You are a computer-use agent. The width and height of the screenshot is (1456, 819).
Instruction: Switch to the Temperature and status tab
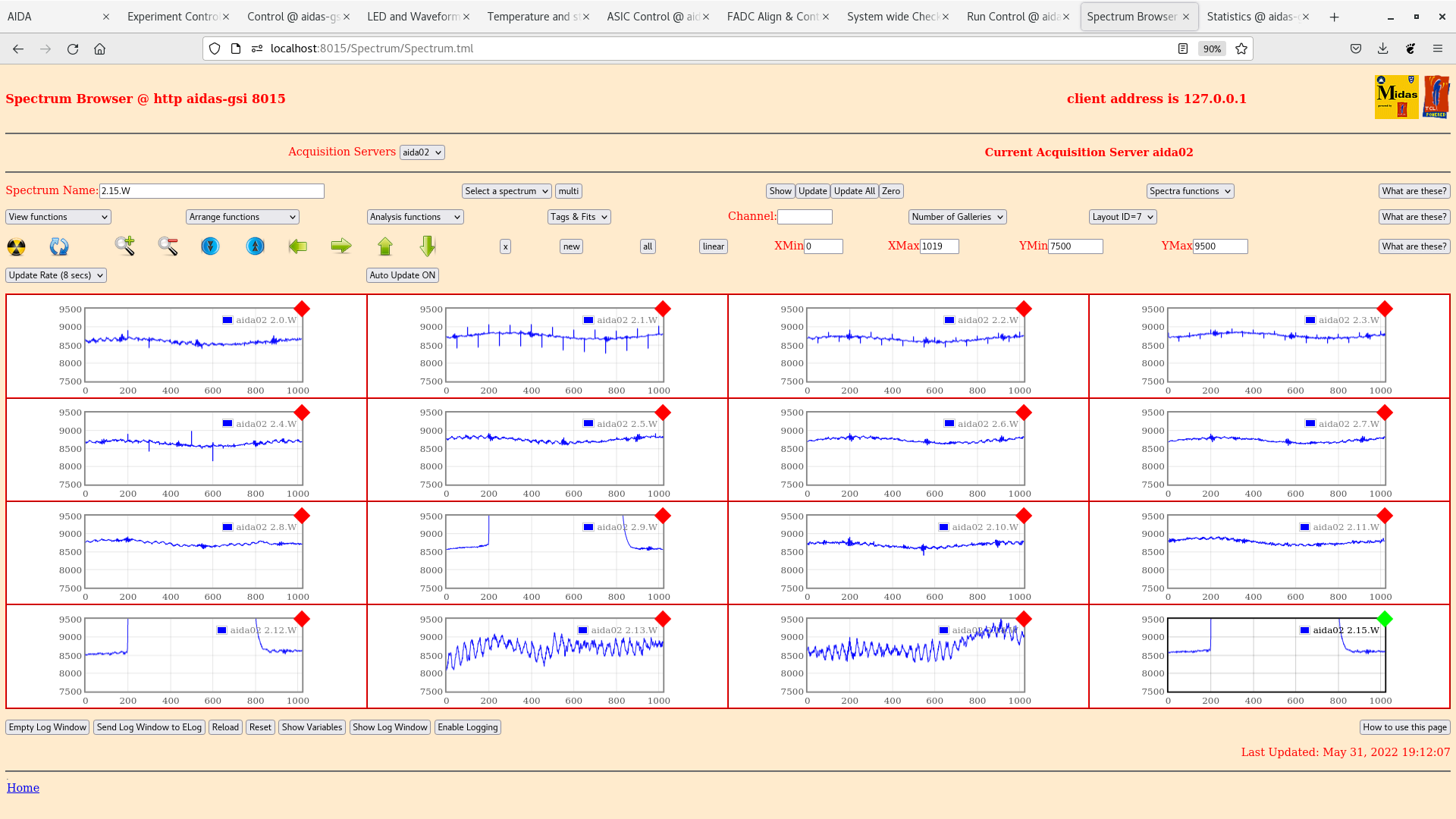533,17
